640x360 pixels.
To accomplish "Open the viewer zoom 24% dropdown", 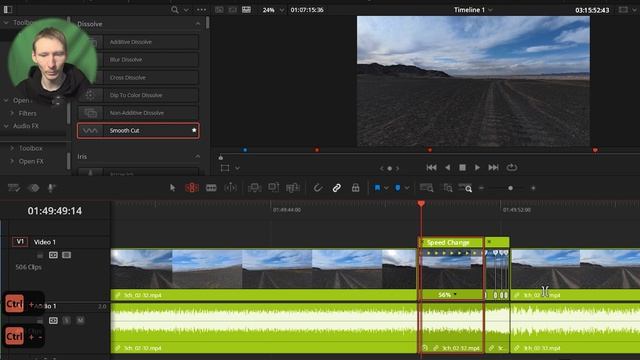I will [x=282, y=10].
